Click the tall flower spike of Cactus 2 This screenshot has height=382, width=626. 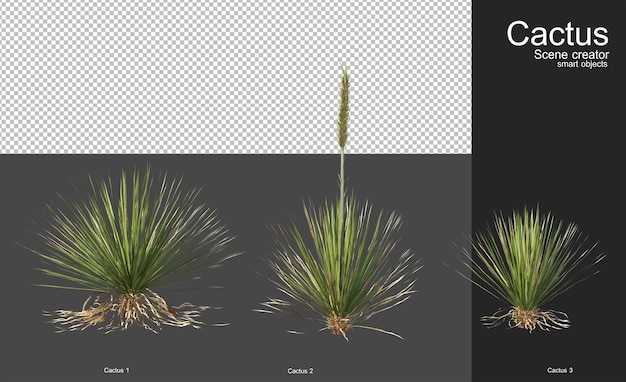coord(343,108)
